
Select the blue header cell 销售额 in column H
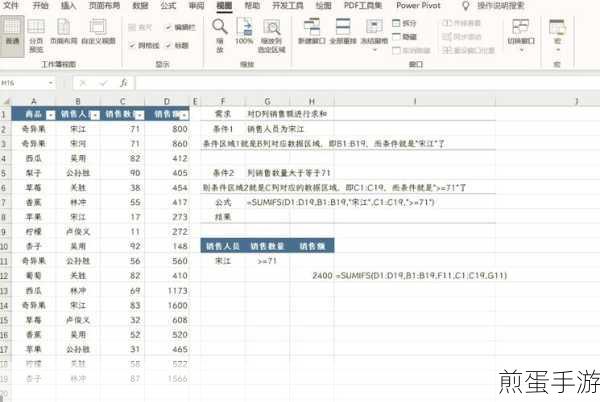pos(312,246)
